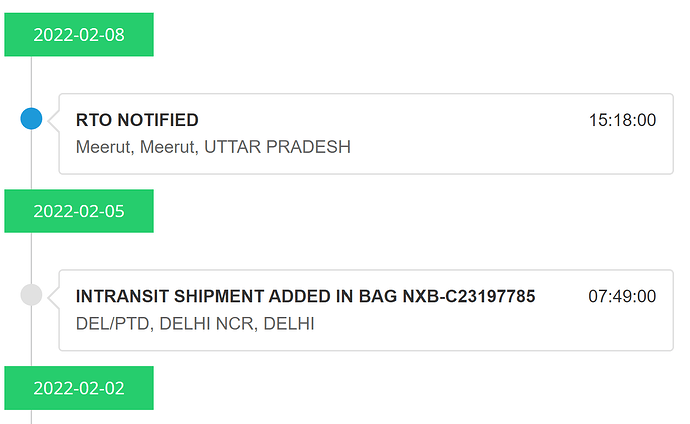Click timeline line between 2022-02-08 and blue dot
This screenshot has width=690, height=424.
tap(31, 82)
